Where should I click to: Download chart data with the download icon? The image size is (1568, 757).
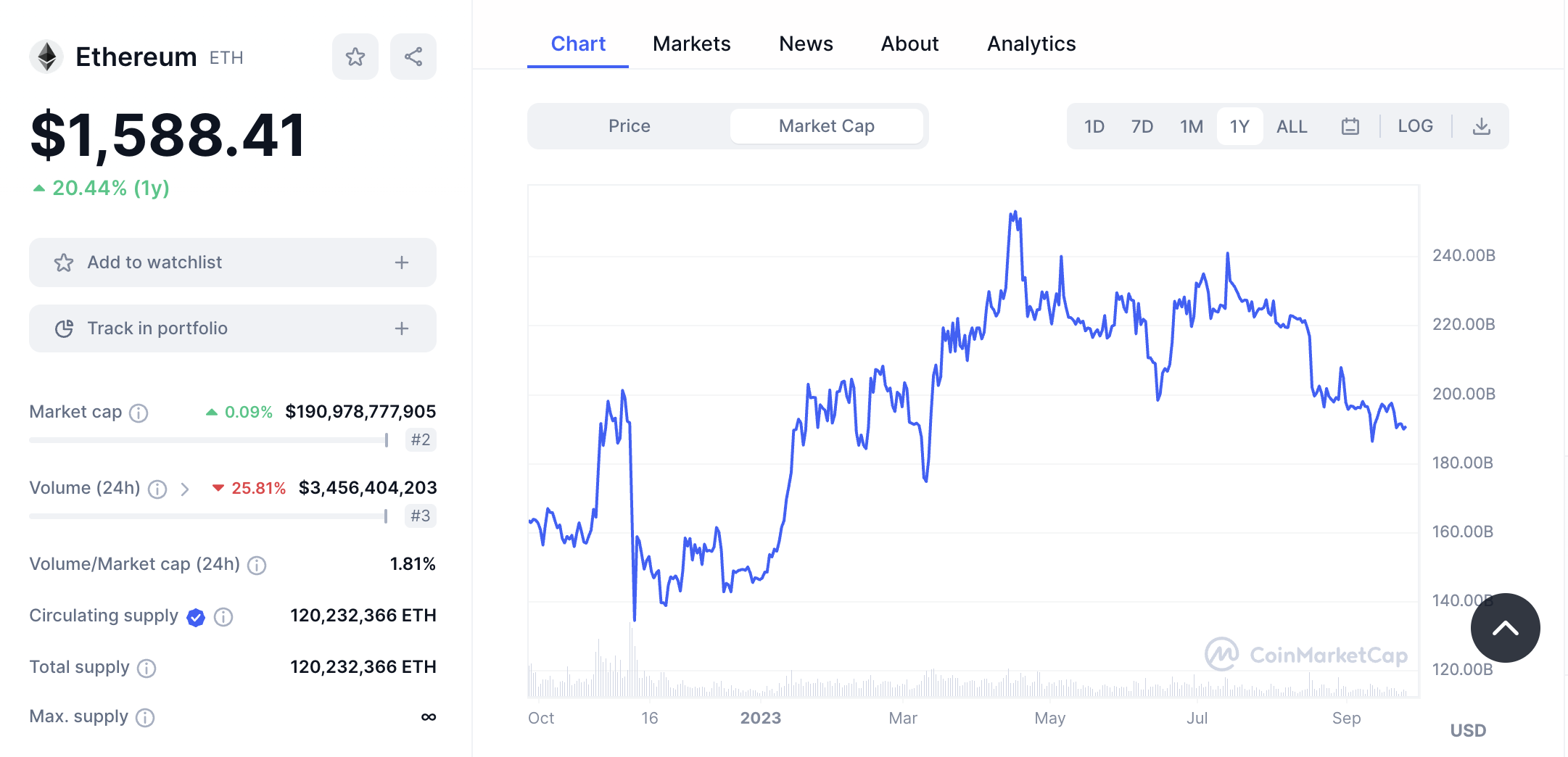click(1481, 126)
